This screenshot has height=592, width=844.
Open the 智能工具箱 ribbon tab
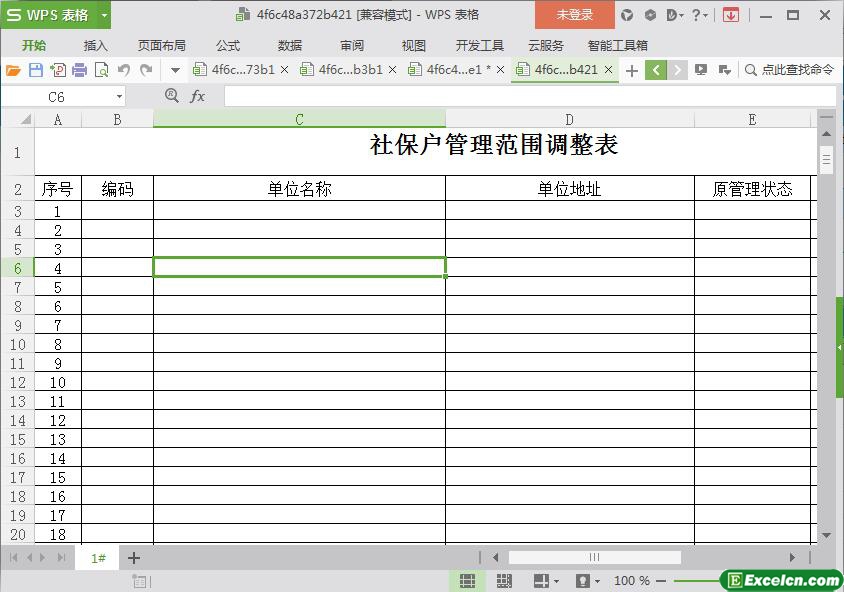617,46
